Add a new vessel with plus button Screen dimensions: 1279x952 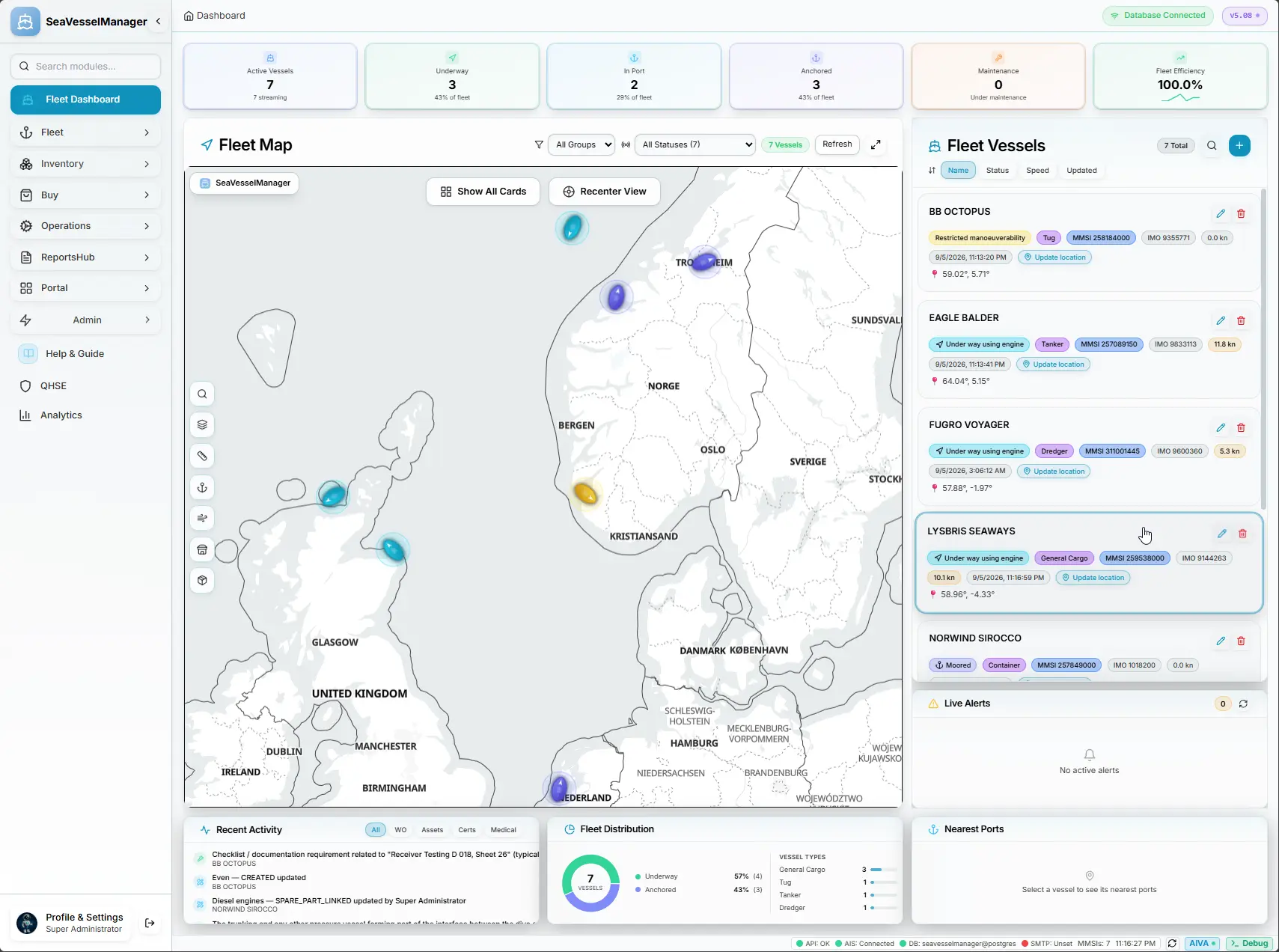tap(1239, 145)
